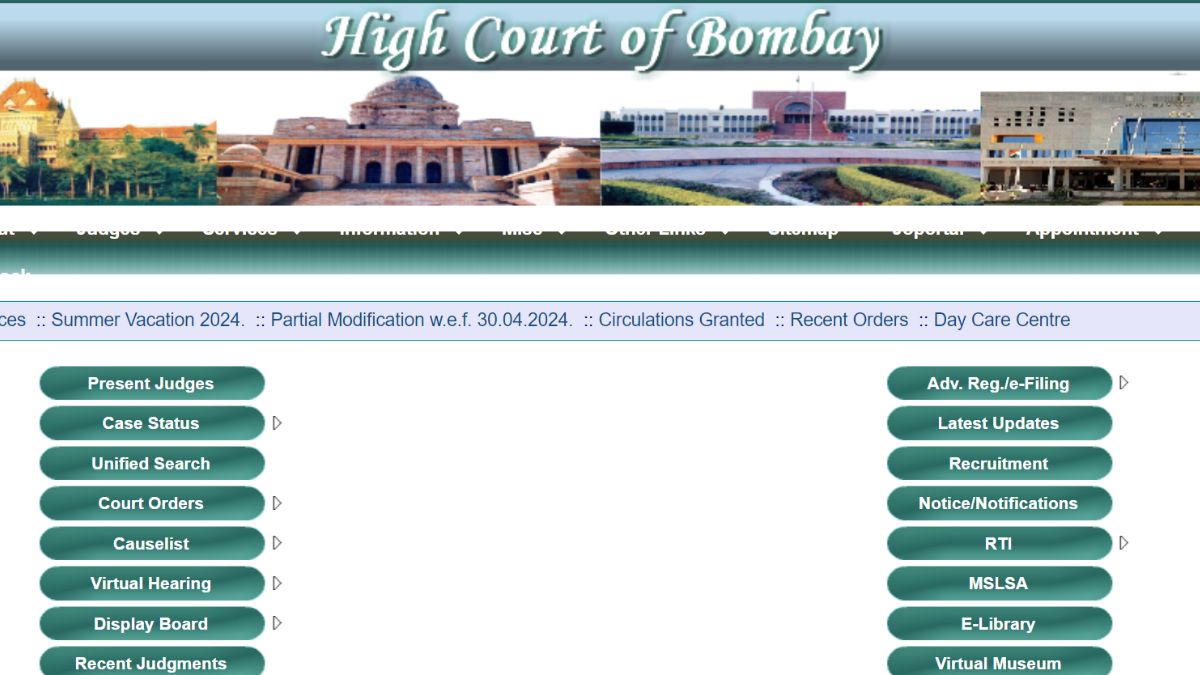Open Unified Search
1200x675 pixels.
pyautogui.click(x=152, y=463)
